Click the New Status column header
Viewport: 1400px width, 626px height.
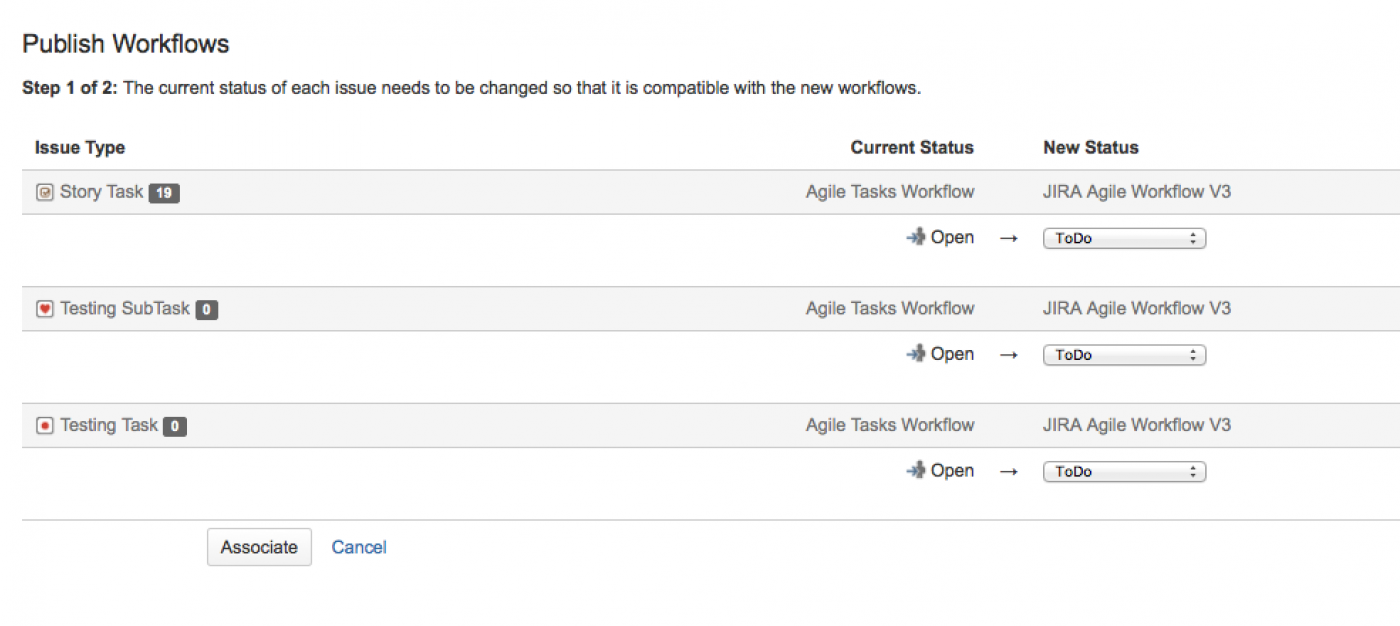[1090, 148]
